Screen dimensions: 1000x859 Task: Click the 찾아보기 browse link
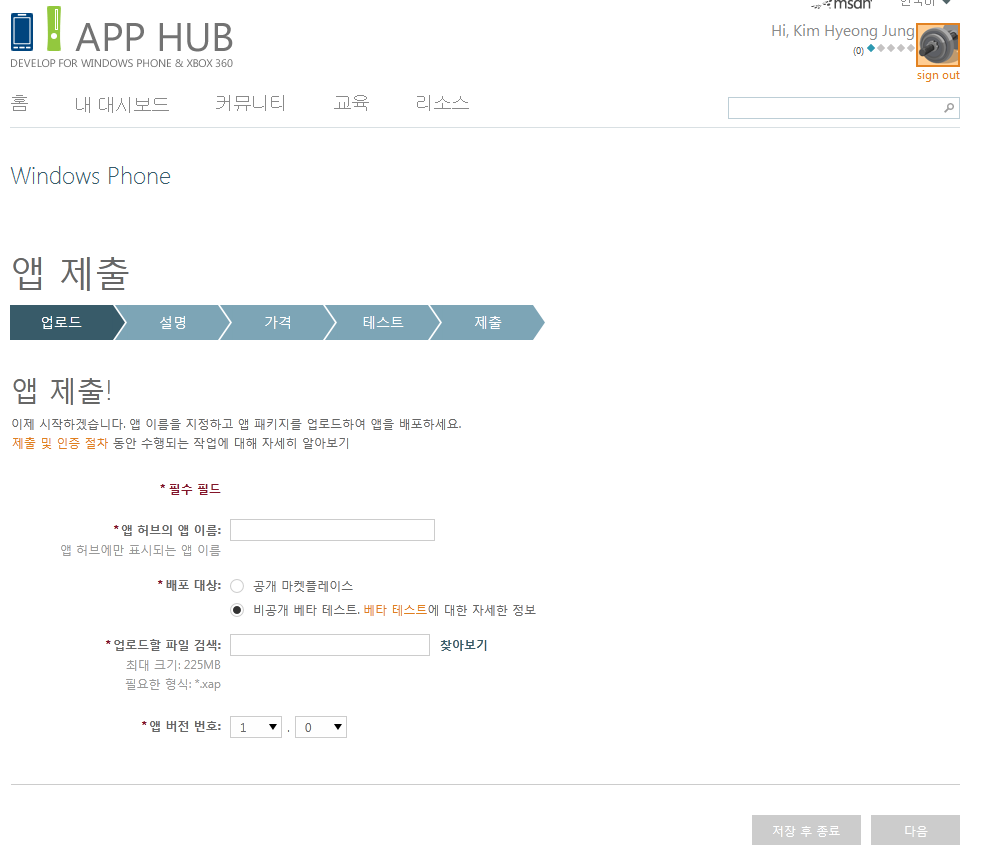pos(464,645)
